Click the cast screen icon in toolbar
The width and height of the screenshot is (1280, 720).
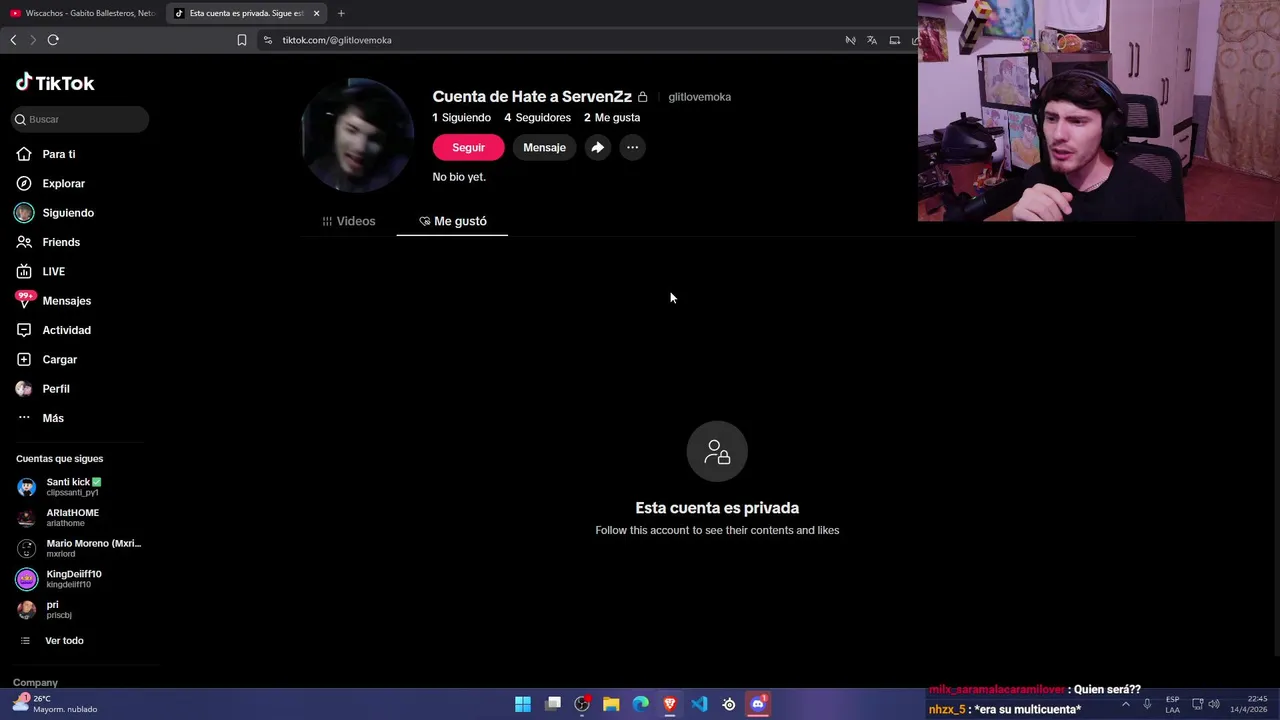pos(895,40)
